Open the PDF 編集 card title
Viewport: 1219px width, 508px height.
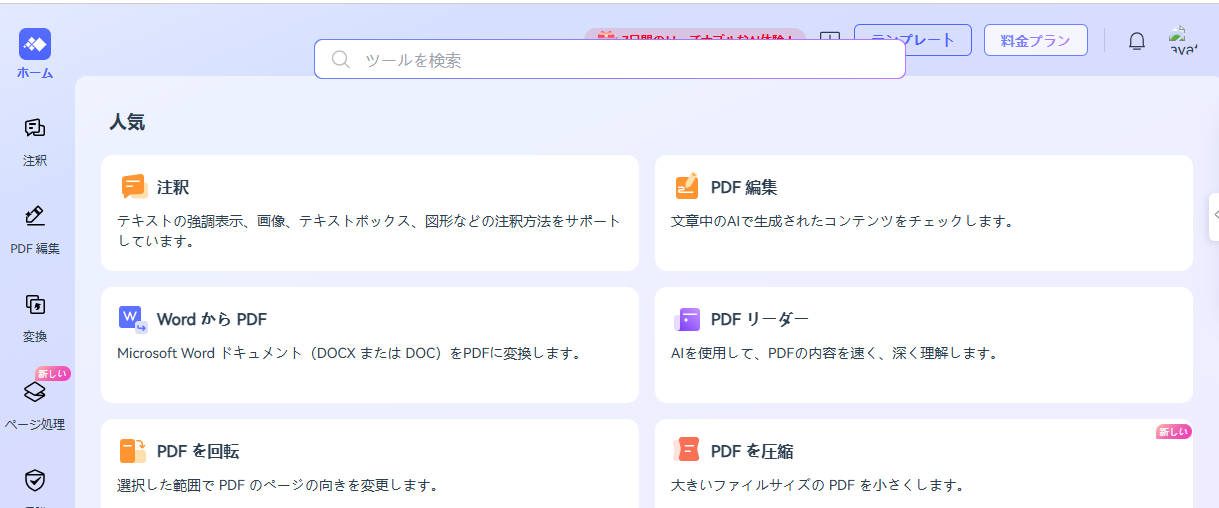pyautogui.click(x=744, y=187)
